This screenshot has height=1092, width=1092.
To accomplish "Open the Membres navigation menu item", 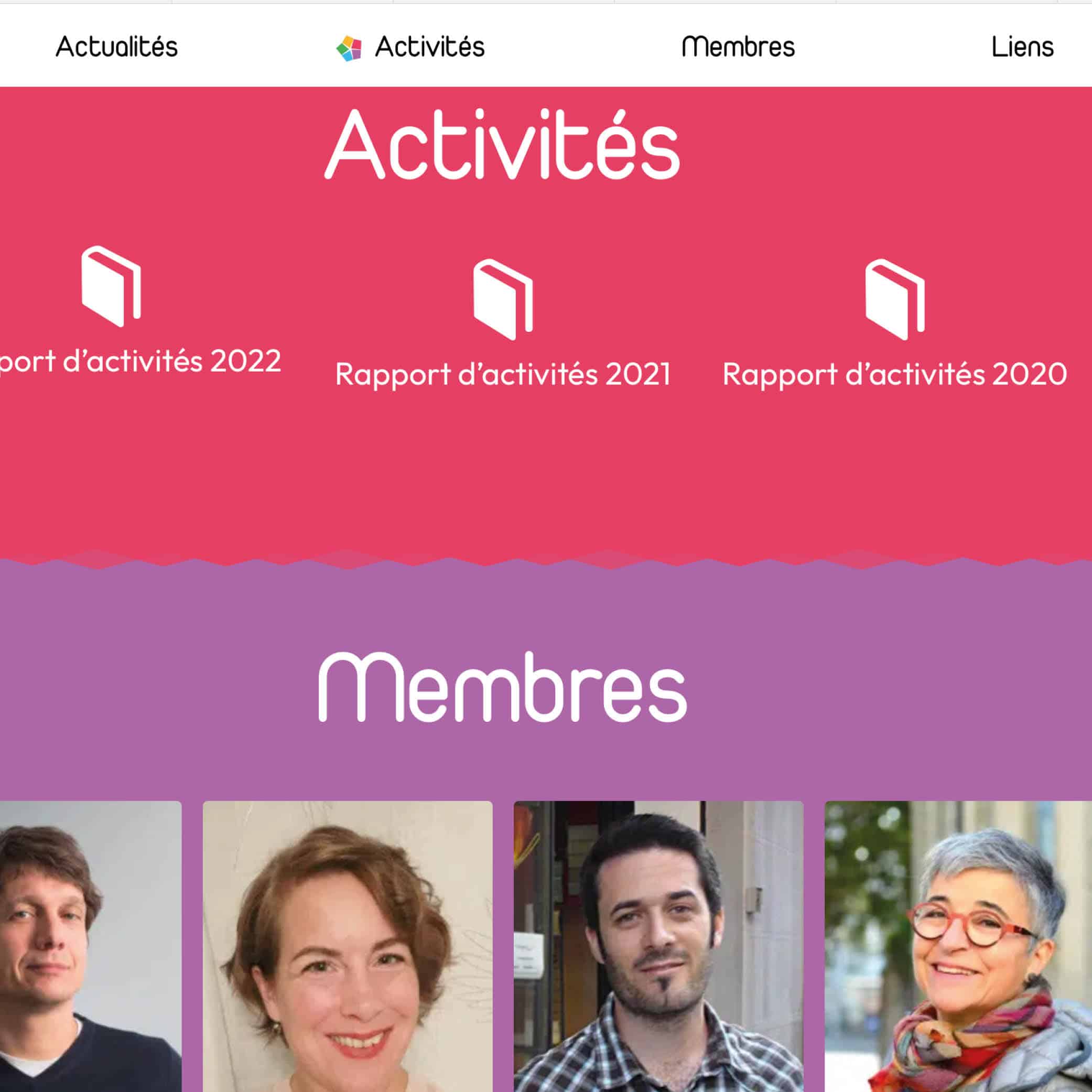I will pyautogui.click(x=738, y=47).
